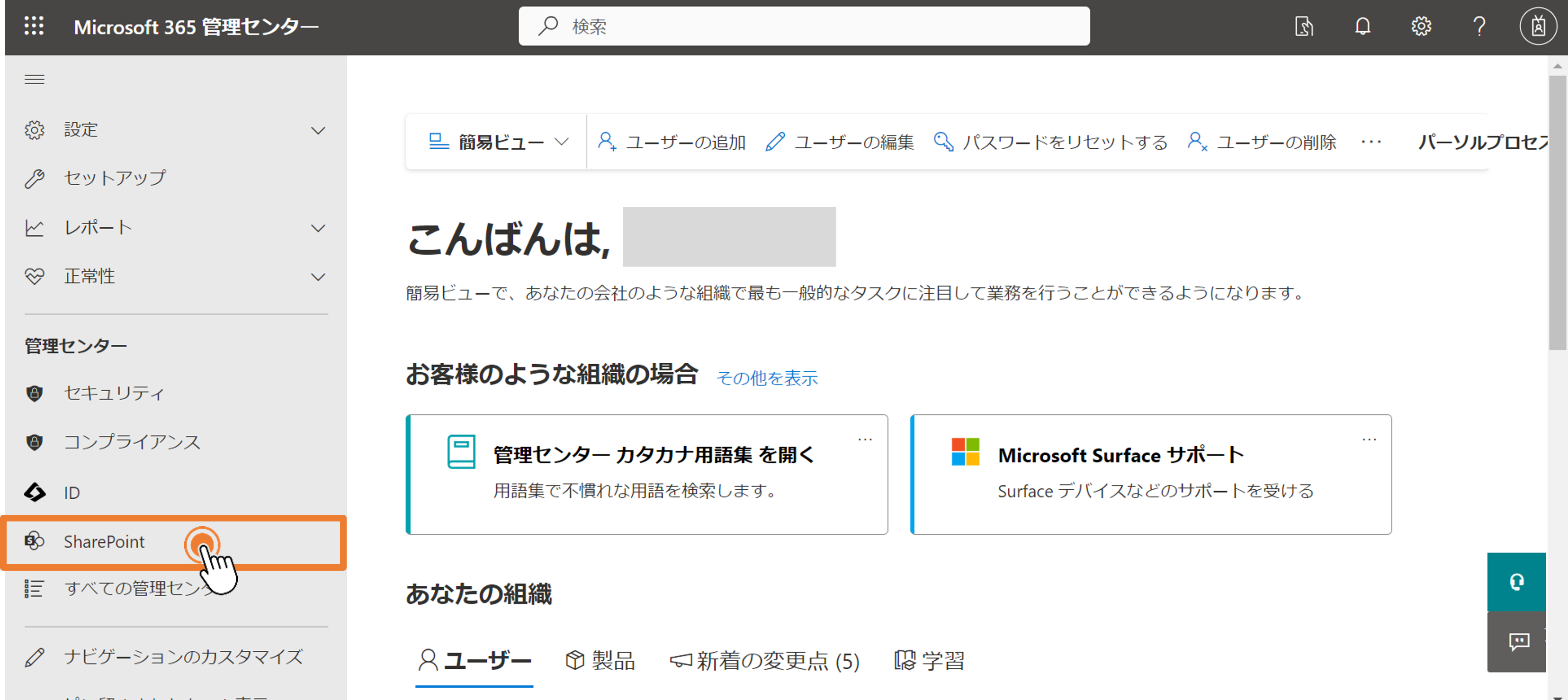This screenshot has width=1568, height=700.
Task: Open 管理センター カタカナ用語集 を開く card
Action: click(x=646, y=475)
